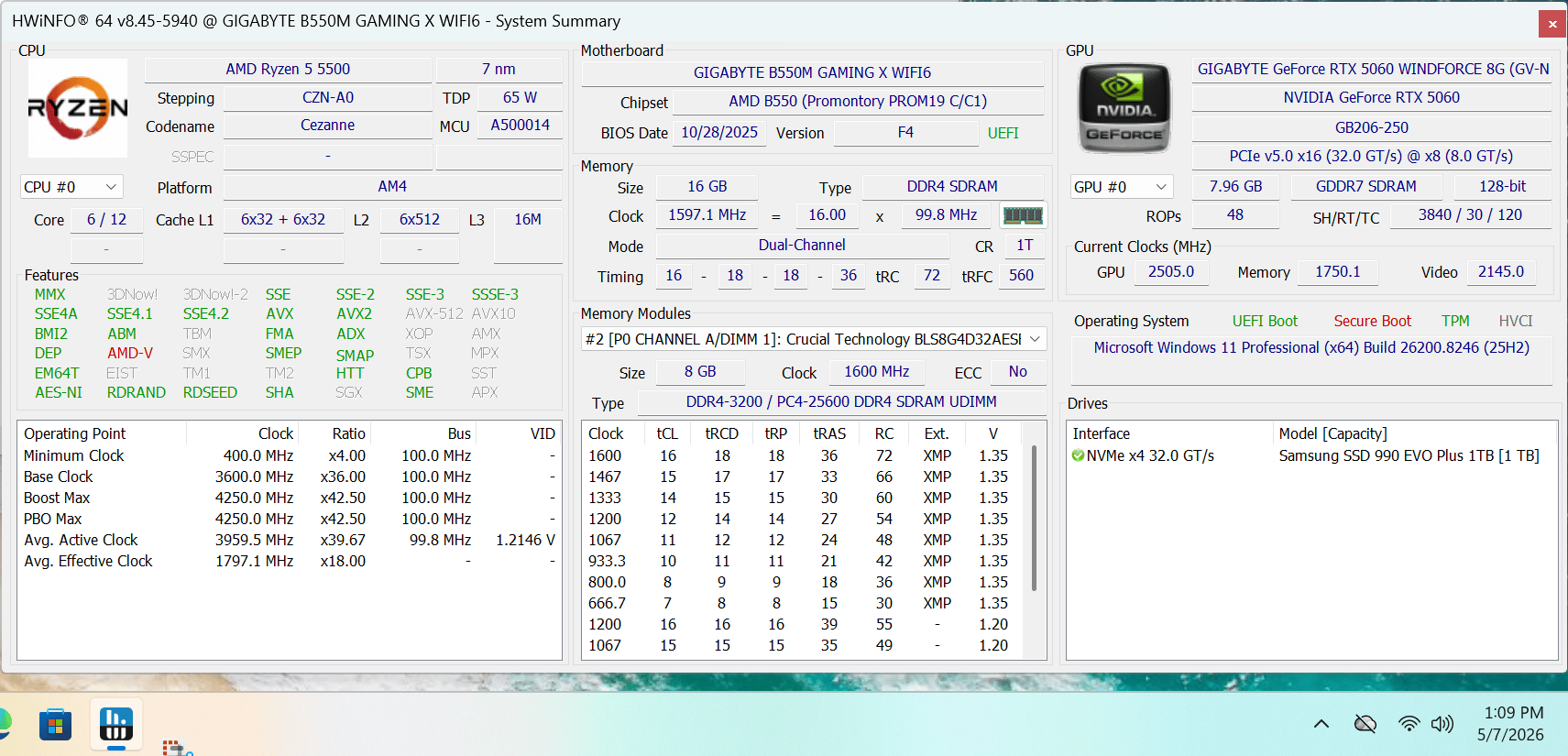
Task: Click the 3840 / 30 / 120 shader count
Action: tap(1470, 214)
